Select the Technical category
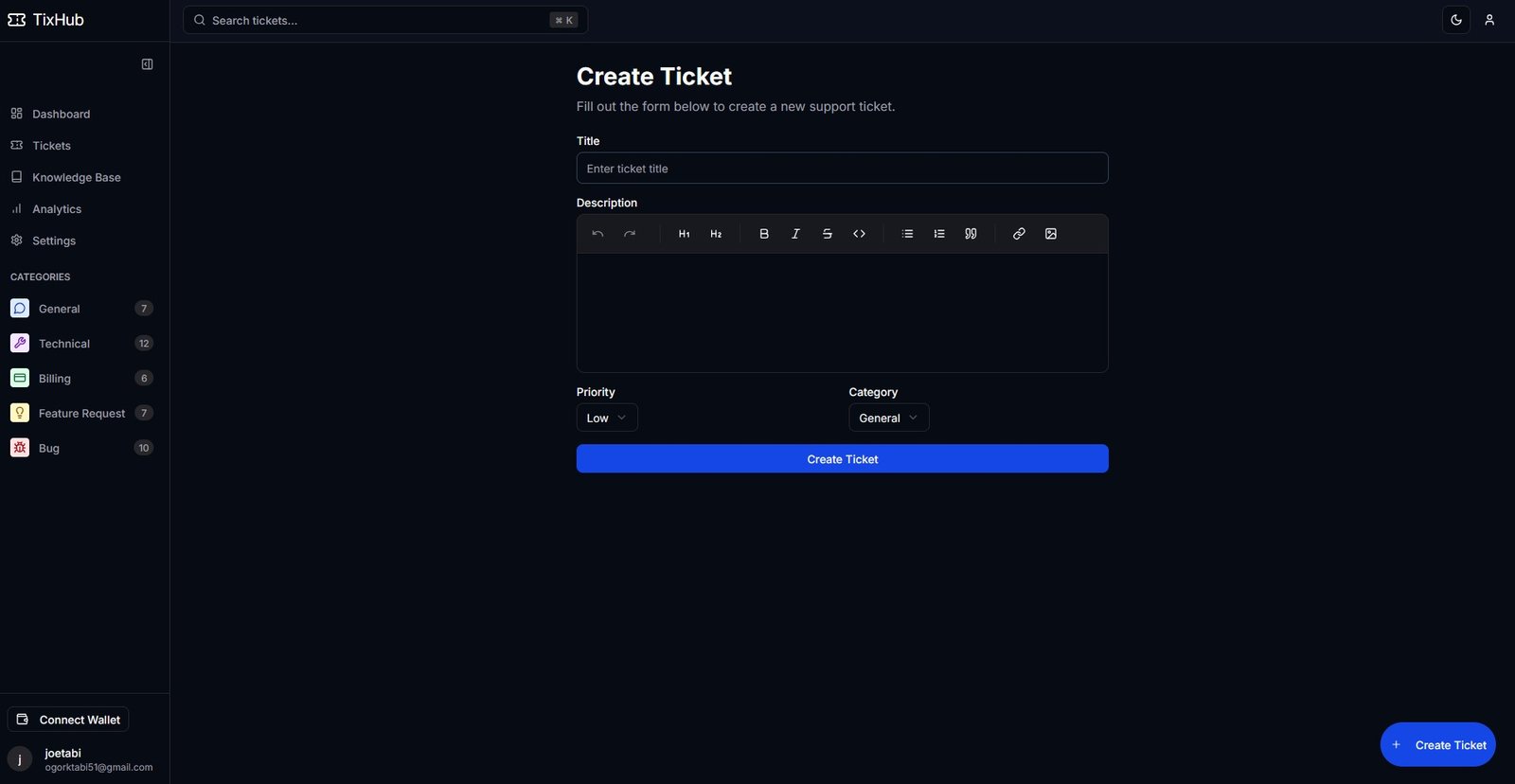Image resolution: width=1515 pixels, height=784 pixels. click(82, 344)
